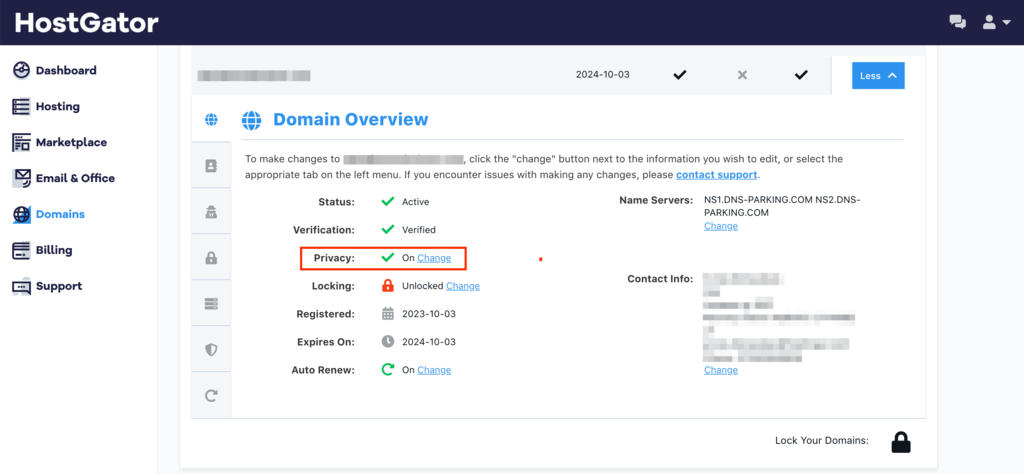1024x474 pixels.
Task: Select the globe overview tab icon
Action: point(211,120)
